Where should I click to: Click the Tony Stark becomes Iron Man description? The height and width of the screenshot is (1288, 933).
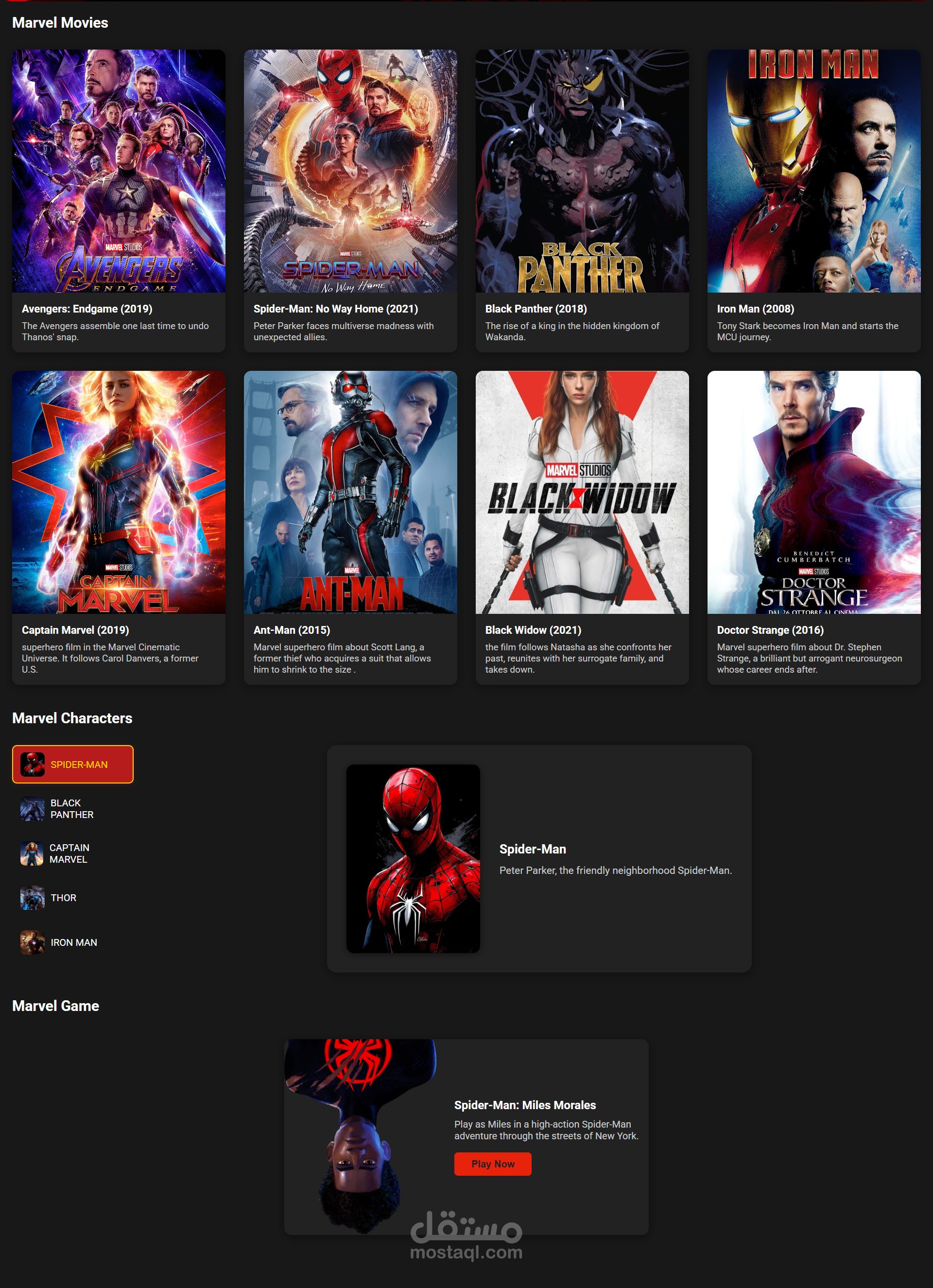click(x=808, y=331)
